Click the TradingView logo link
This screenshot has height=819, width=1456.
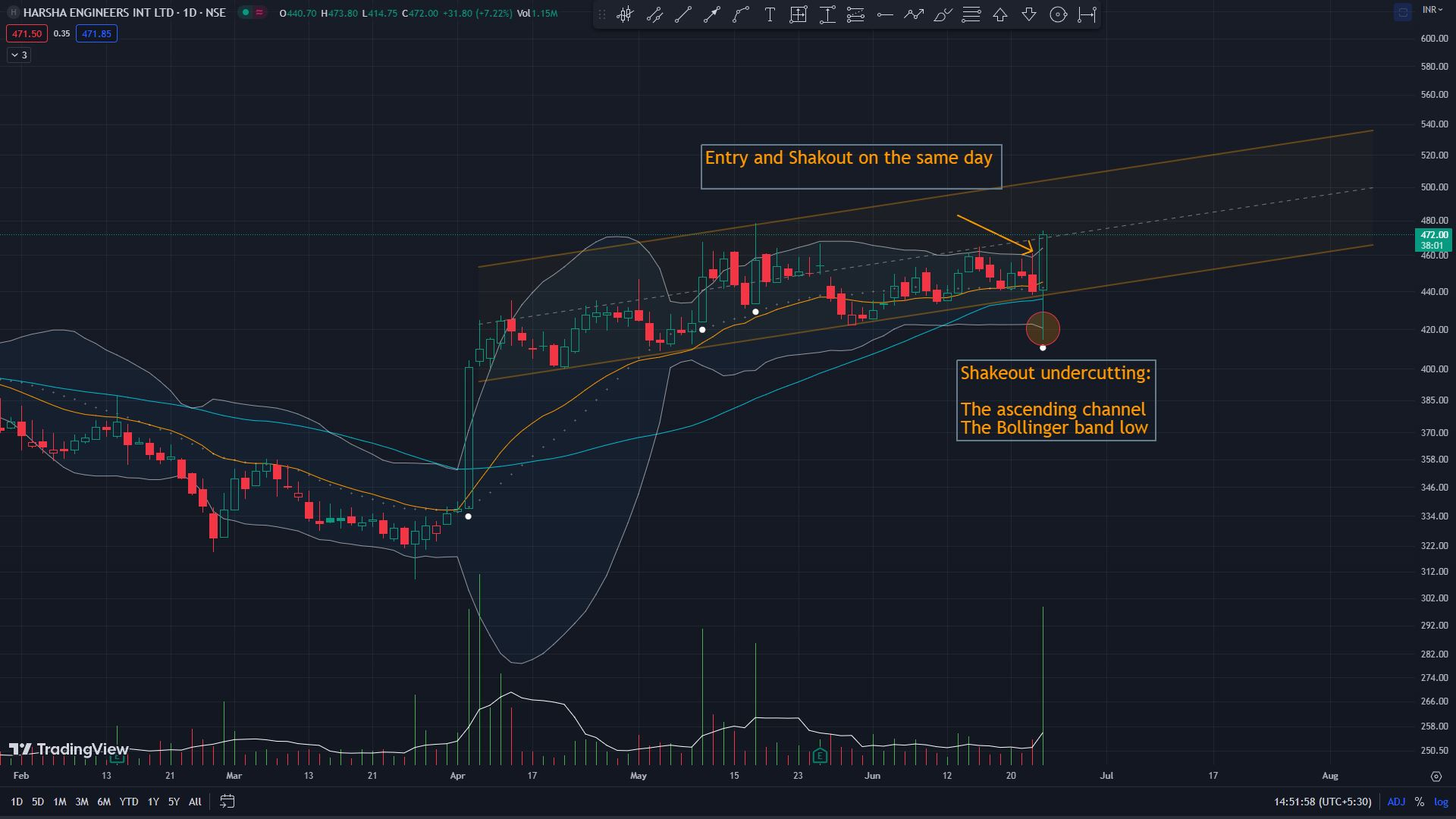pos(68,749)
